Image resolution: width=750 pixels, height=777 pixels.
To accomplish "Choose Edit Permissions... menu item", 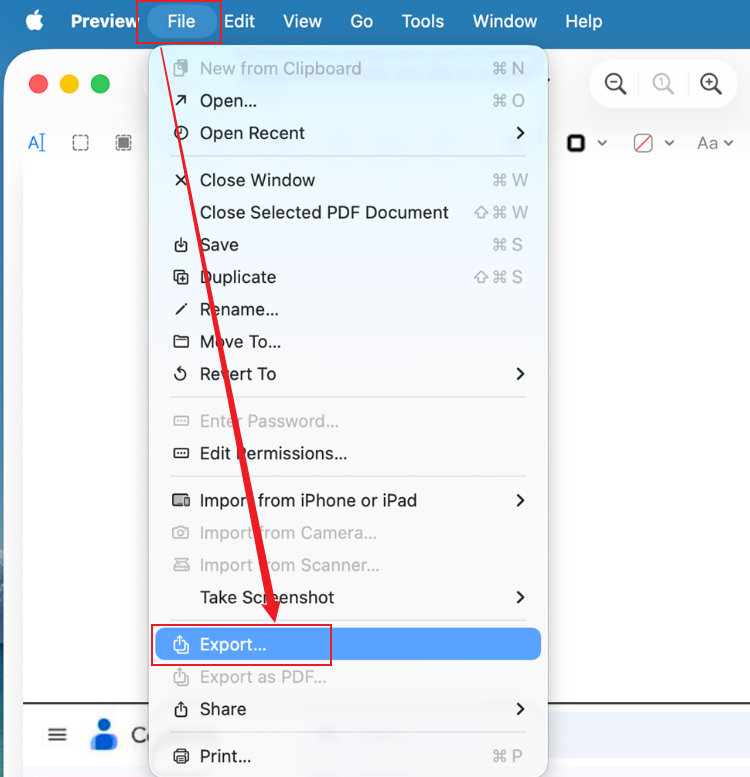I will pos(348,453).
